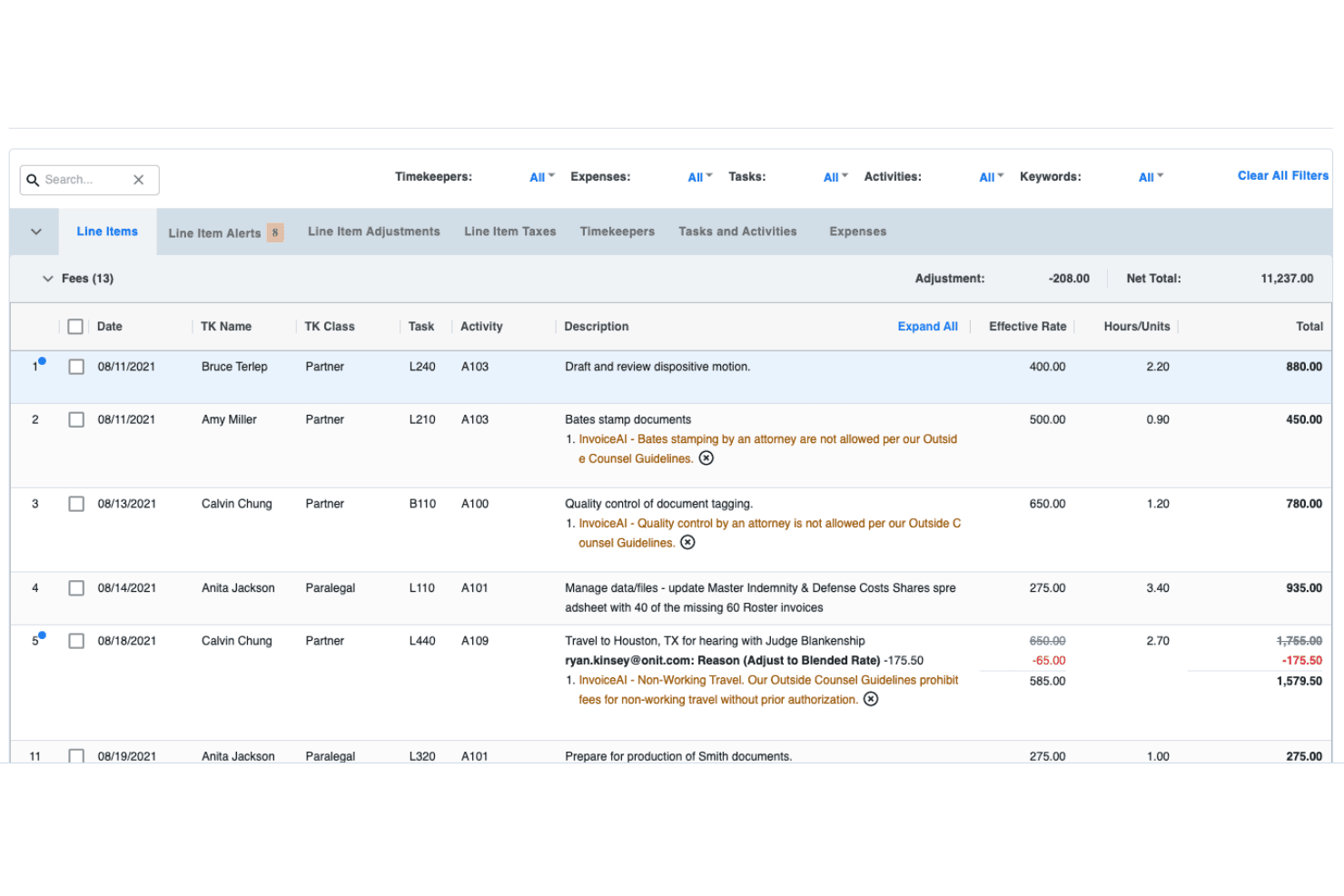Check the 08/18/2021 Calvin Chung line checkbox

click(76, 641)
